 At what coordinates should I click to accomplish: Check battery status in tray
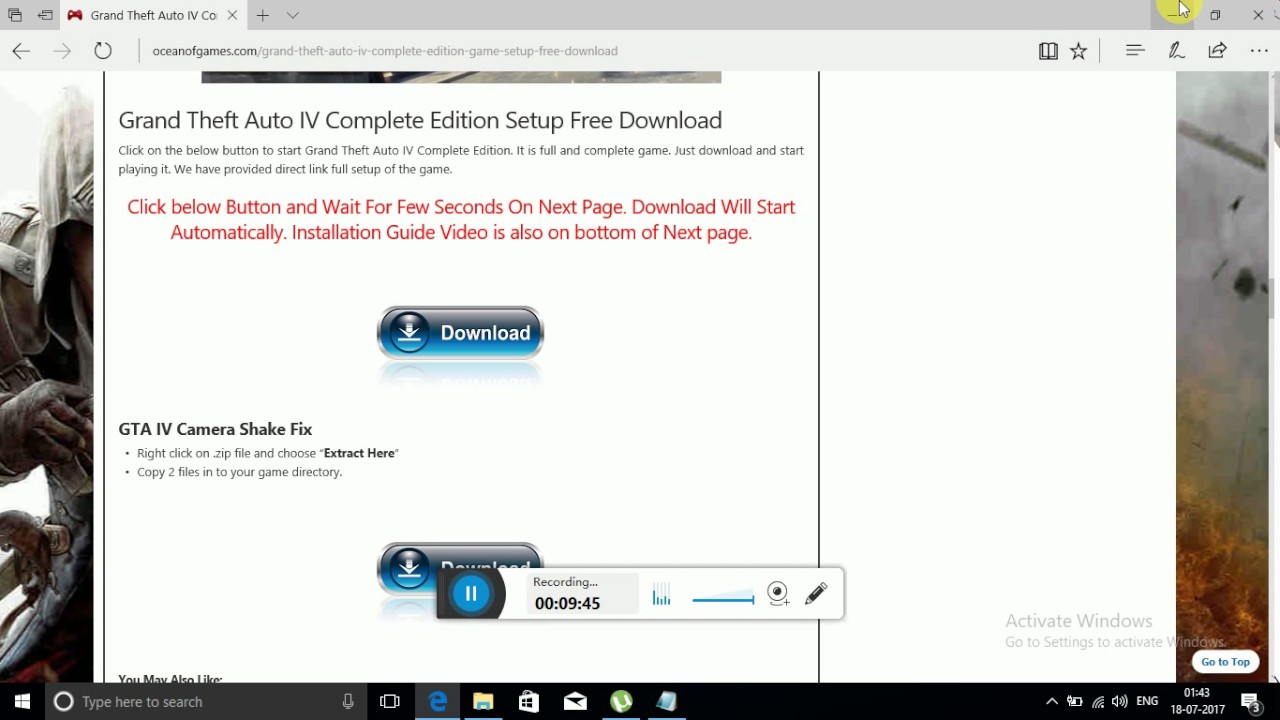[x=1075, y=702]
